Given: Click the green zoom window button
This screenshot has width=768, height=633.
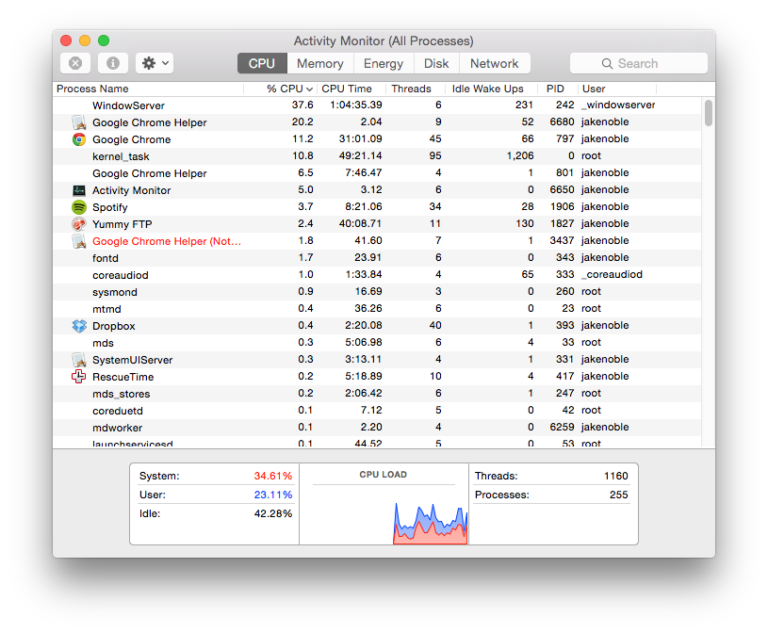Looking at the screenshot, I should (103, 41).
